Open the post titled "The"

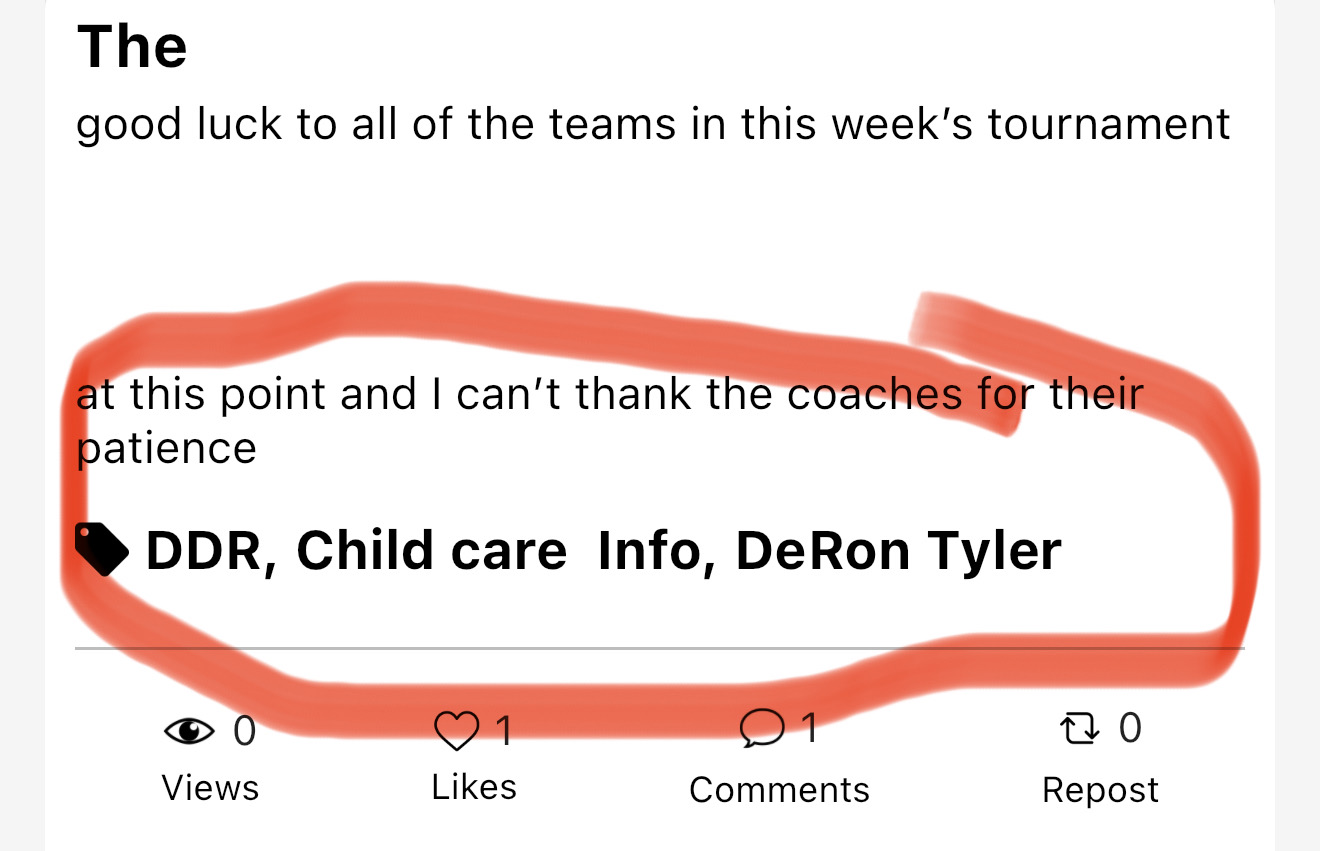[x=132, y=47]
